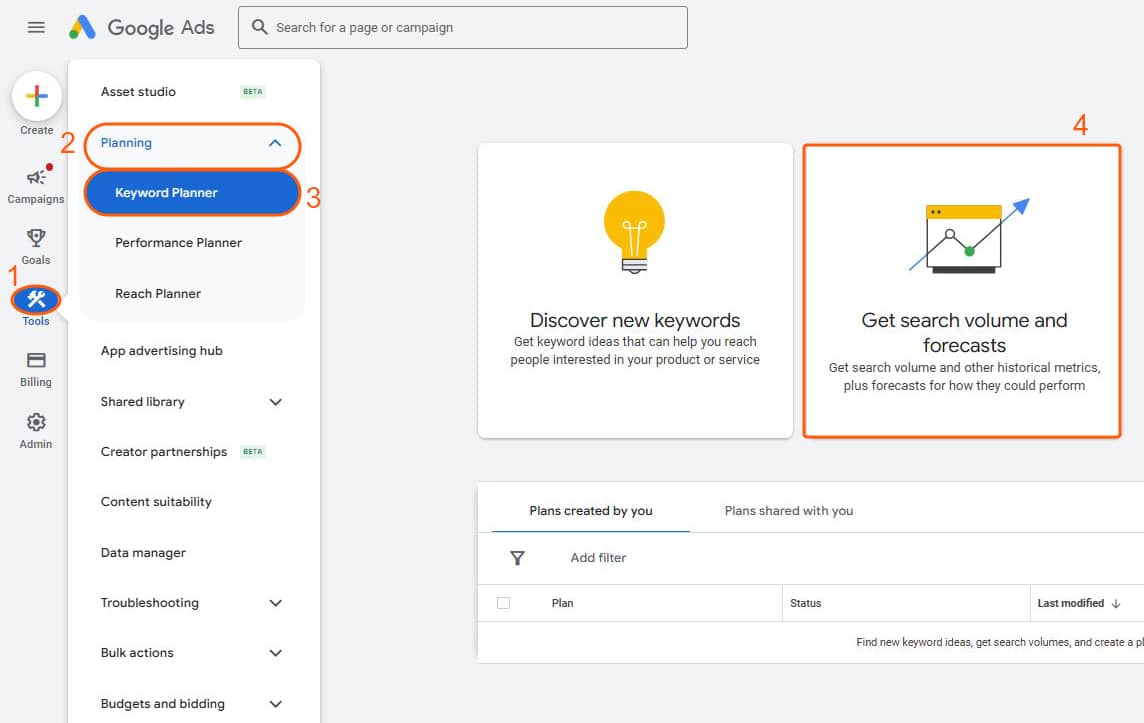
Task: Expand the Troubleshooting section
Action: click(276, 603)
